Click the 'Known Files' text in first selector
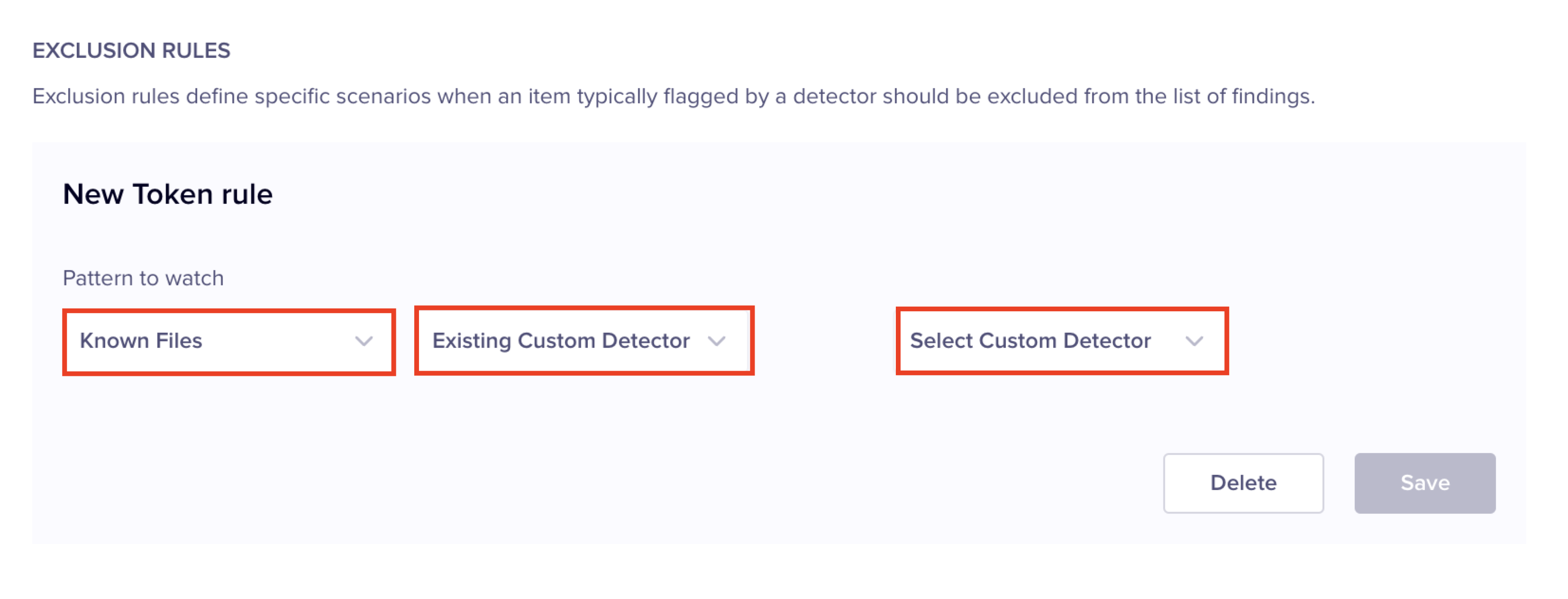This screenshot has height=599, width=1568. [x=141, y=341]
